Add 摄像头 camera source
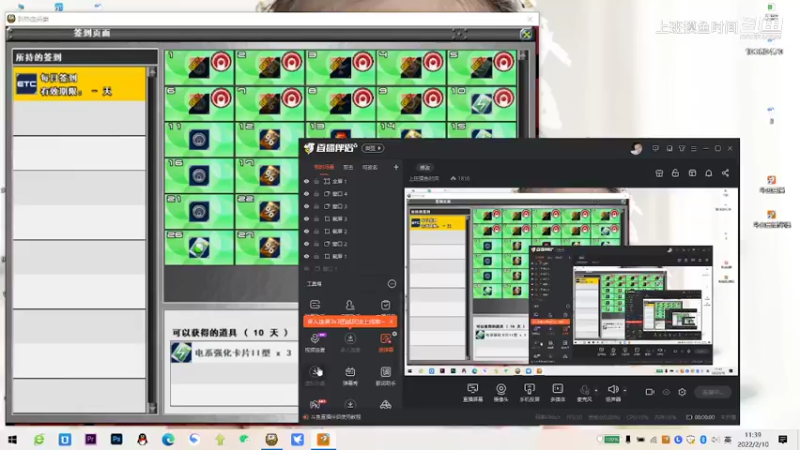Screen dimensions: 800x450 pos(501,392)
